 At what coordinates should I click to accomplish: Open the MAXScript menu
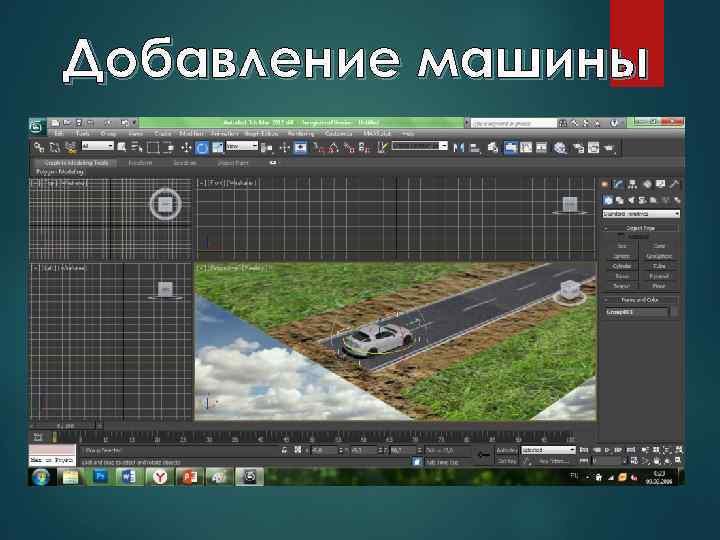[377, 134]
